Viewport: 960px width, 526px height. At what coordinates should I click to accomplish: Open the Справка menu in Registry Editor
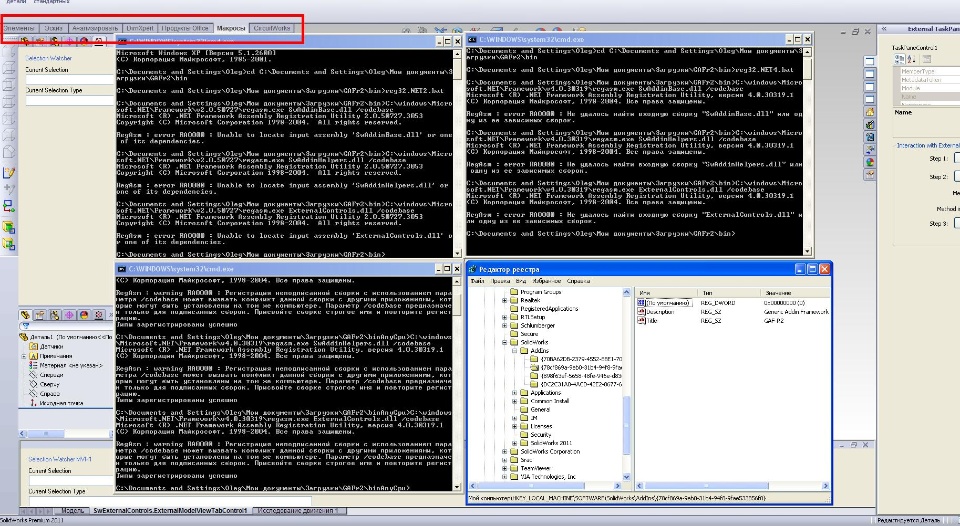pos(579,281)
